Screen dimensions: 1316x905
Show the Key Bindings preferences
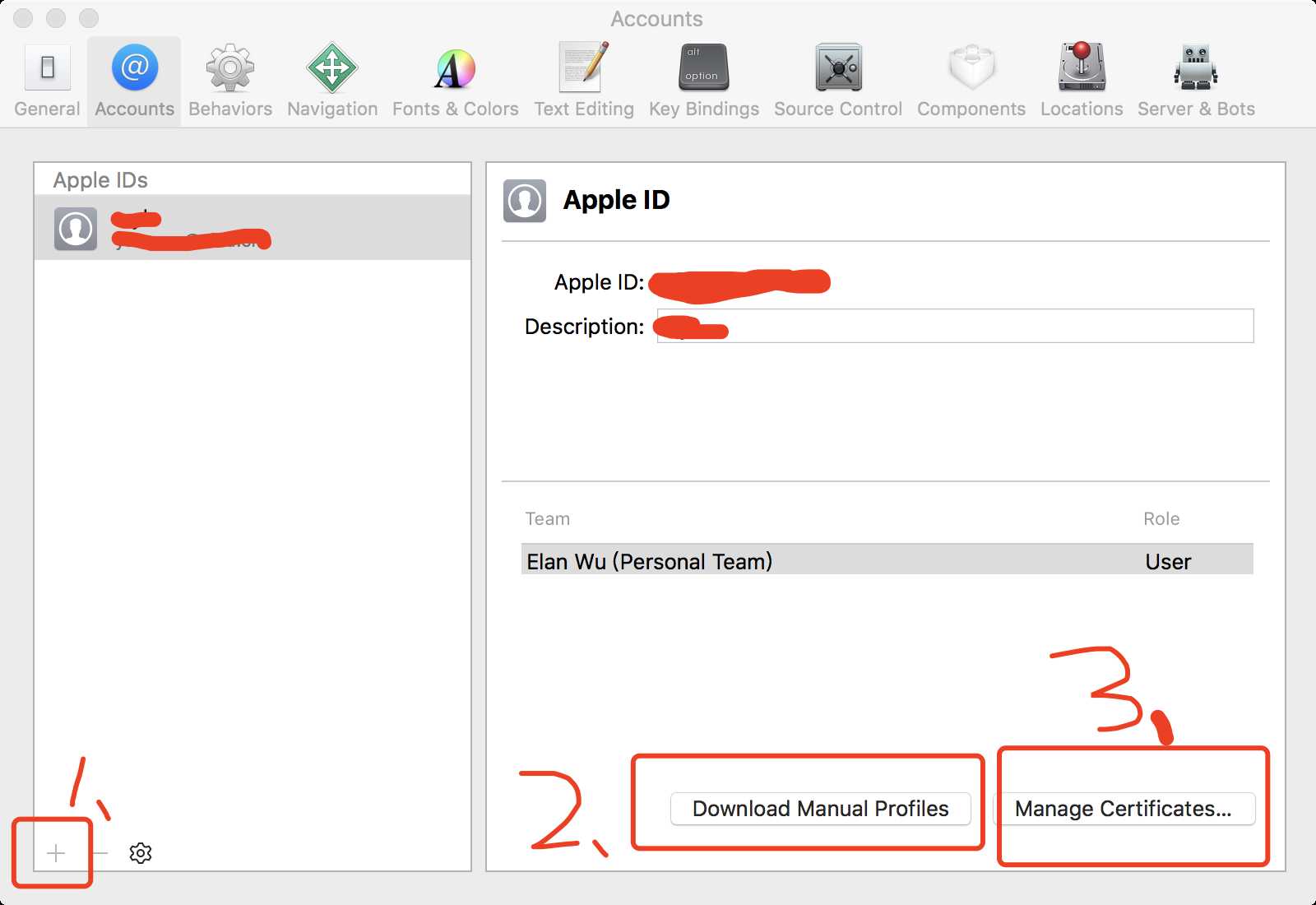click(704, 81)
